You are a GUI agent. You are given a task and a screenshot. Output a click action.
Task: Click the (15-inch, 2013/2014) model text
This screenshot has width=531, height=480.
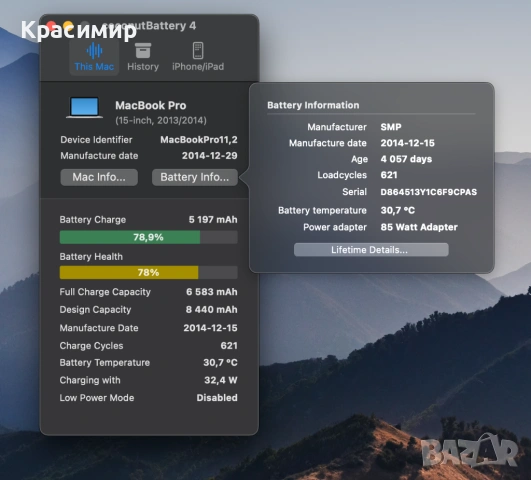(x=161, y=121)
